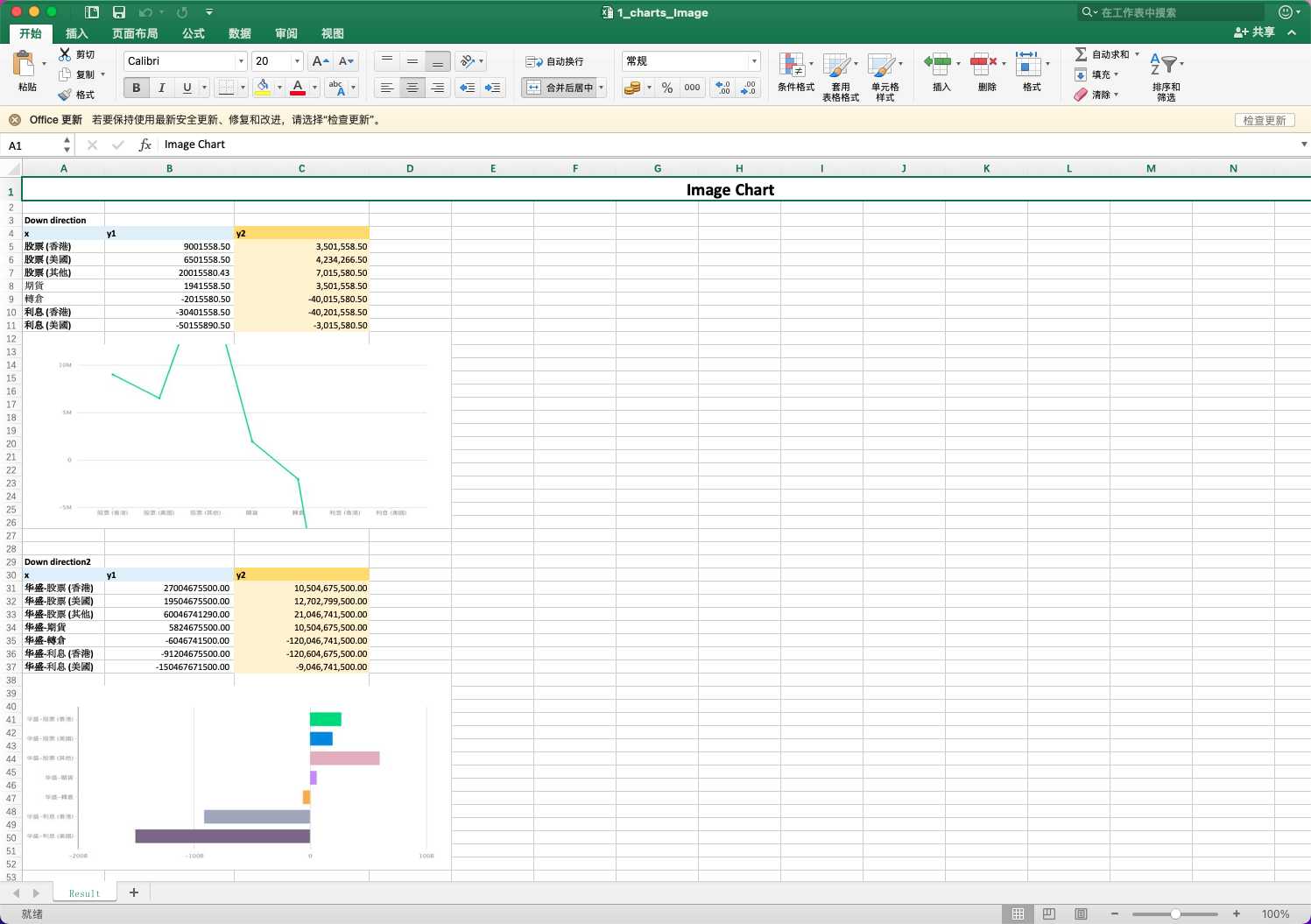Switch to the 公式 ribbon tab
Image resolution: width=1311 pixels, height=924 pixels.
point(194,33)
